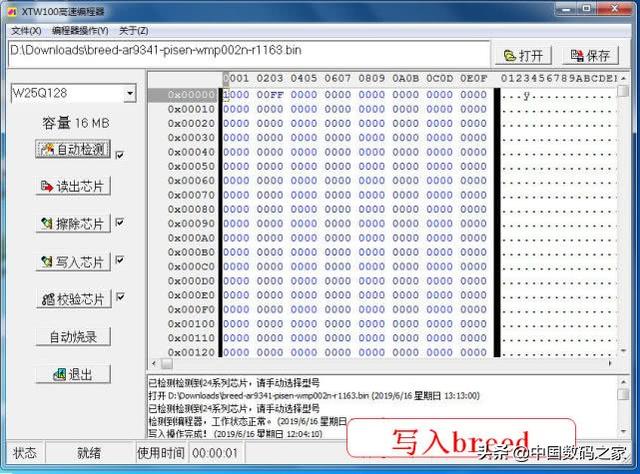
Task: Click the 就绪 status field
Action: point(89,452)
